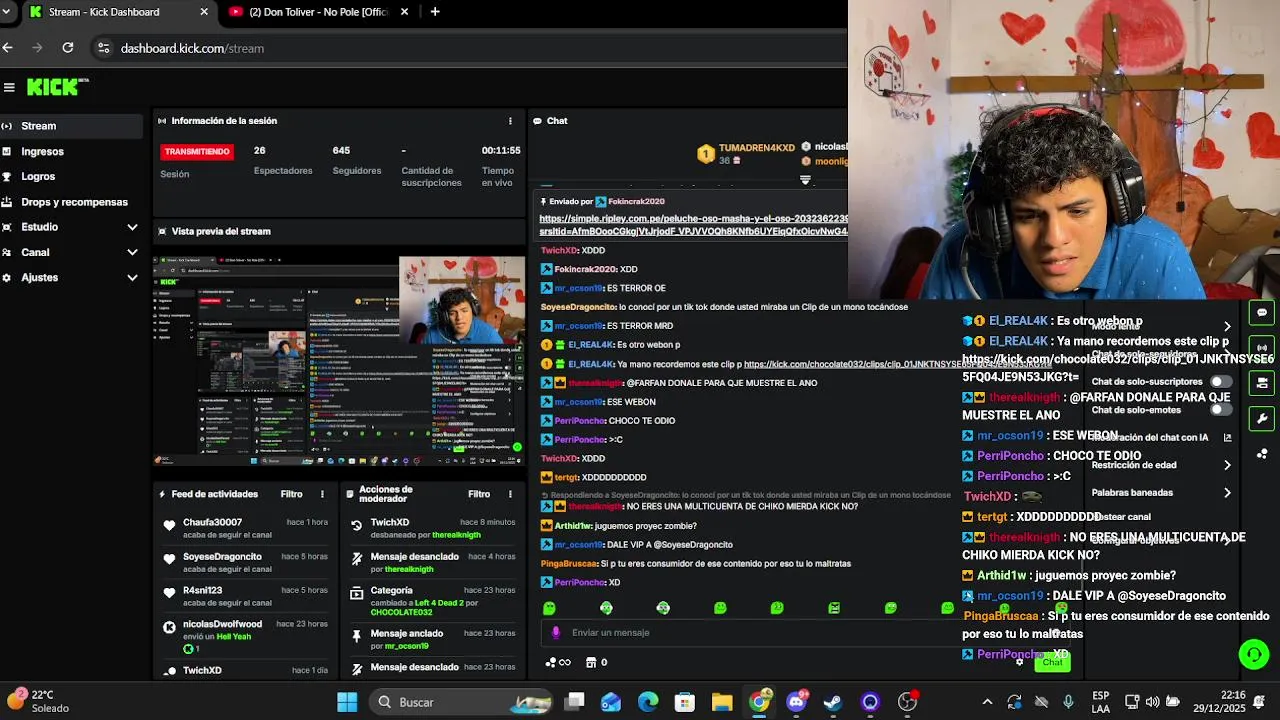This screenshot has width=1280, height=720.
Task: Select nicolasDwolfwood Hell Yeah gift entry
Action: 245,636
